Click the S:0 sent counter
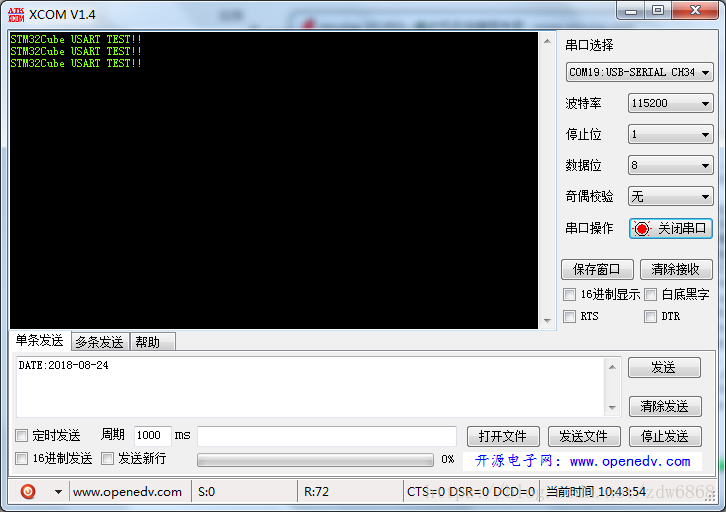This screenshot has height=512, width=726. (207, 492)
